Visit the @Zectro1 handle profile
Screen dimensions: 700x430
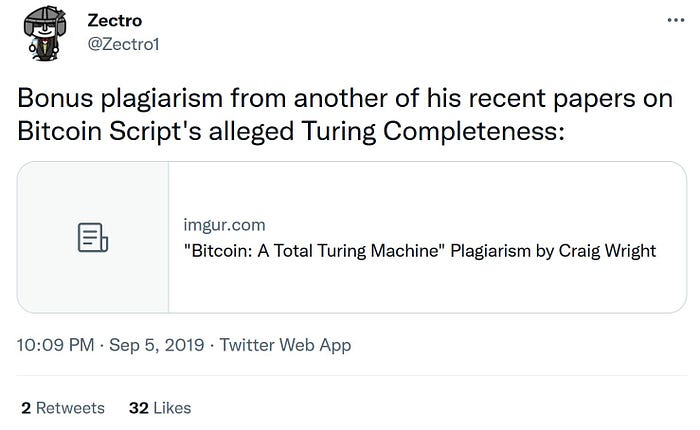[123, 44]
